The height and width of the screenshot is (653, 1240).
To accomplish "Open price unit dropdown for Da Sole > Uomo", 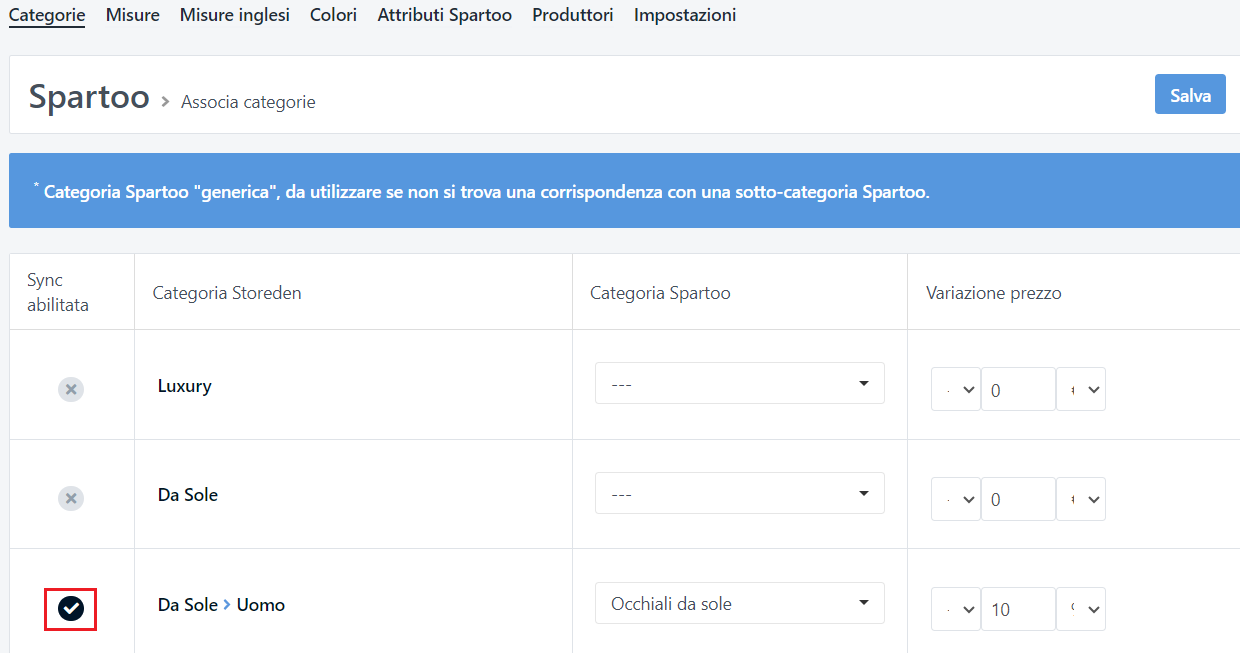I will (1081, 609).
